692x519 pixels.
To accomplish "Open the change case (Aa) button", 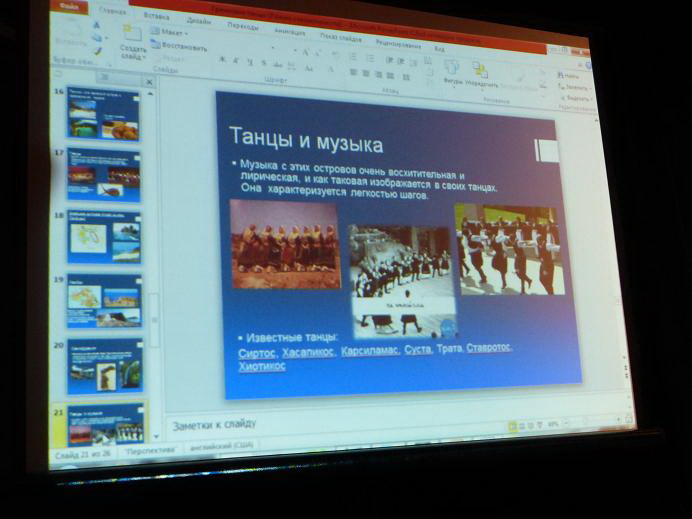I will (x=309, y=68).
